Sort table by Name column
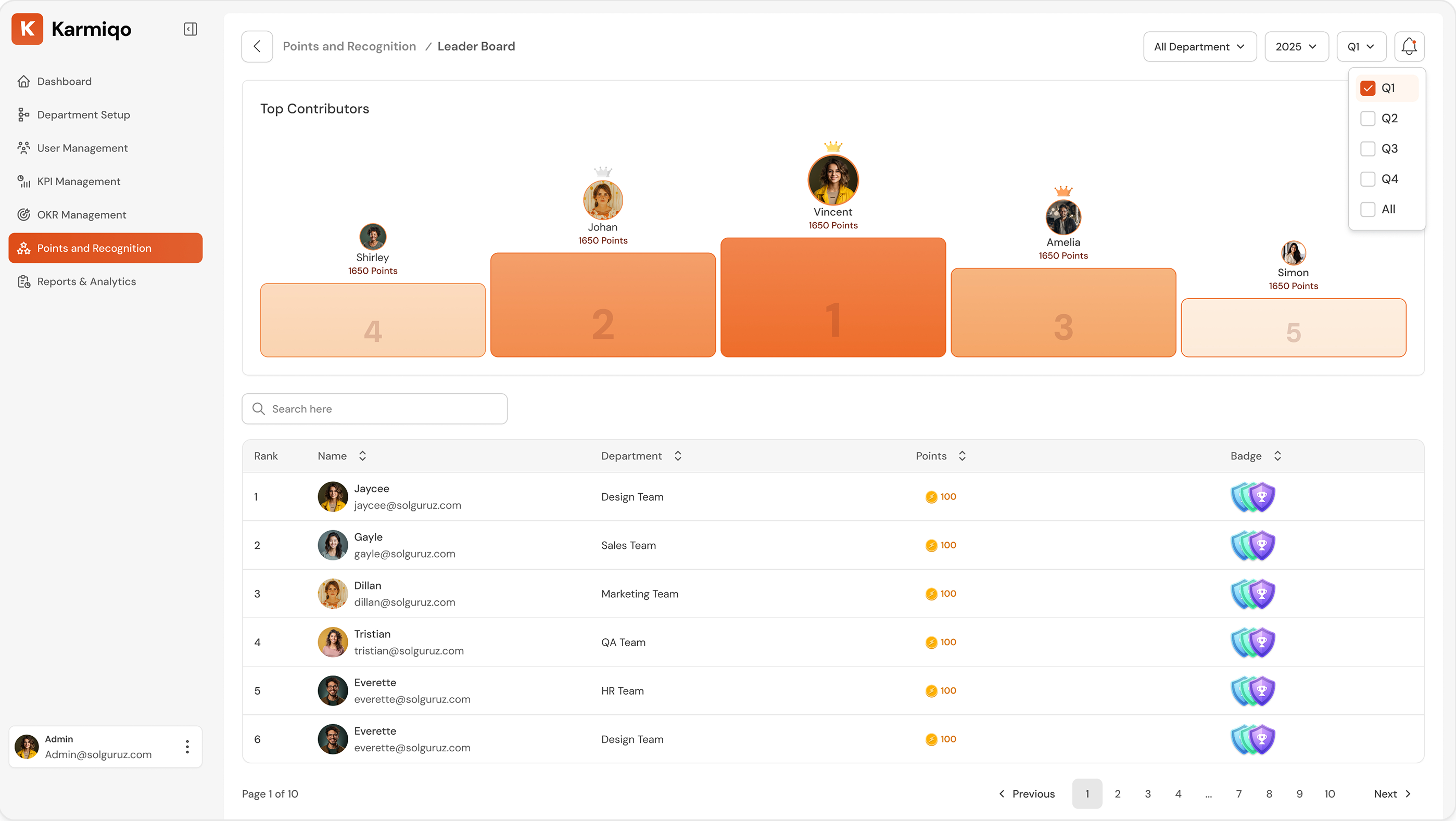This screenshot has height=821, width=1456. [363, 456]
